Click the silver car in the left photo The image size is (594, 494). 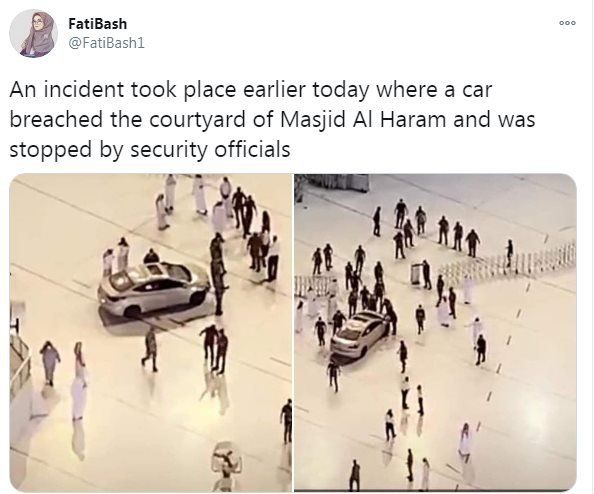(x=153, y=289)
